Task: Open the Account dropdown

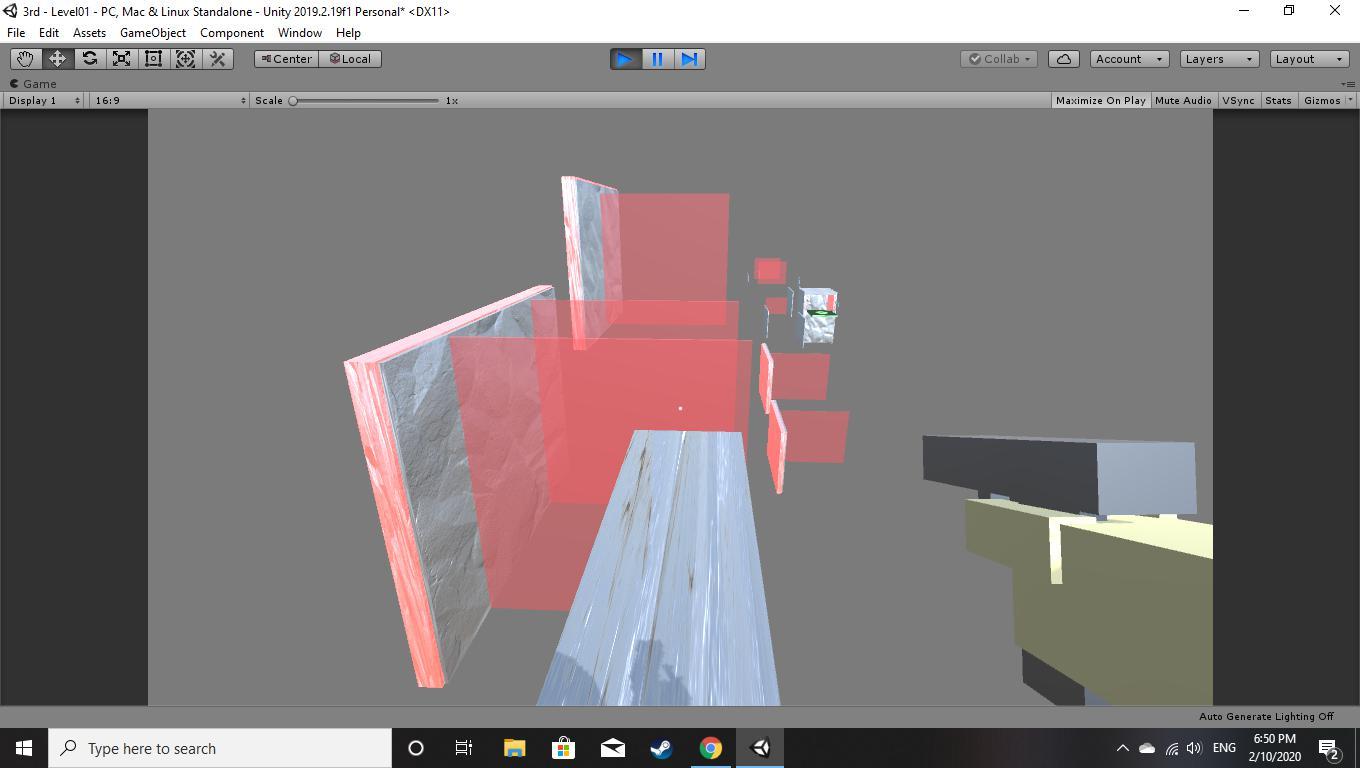Action: (x=1129, y=59)
